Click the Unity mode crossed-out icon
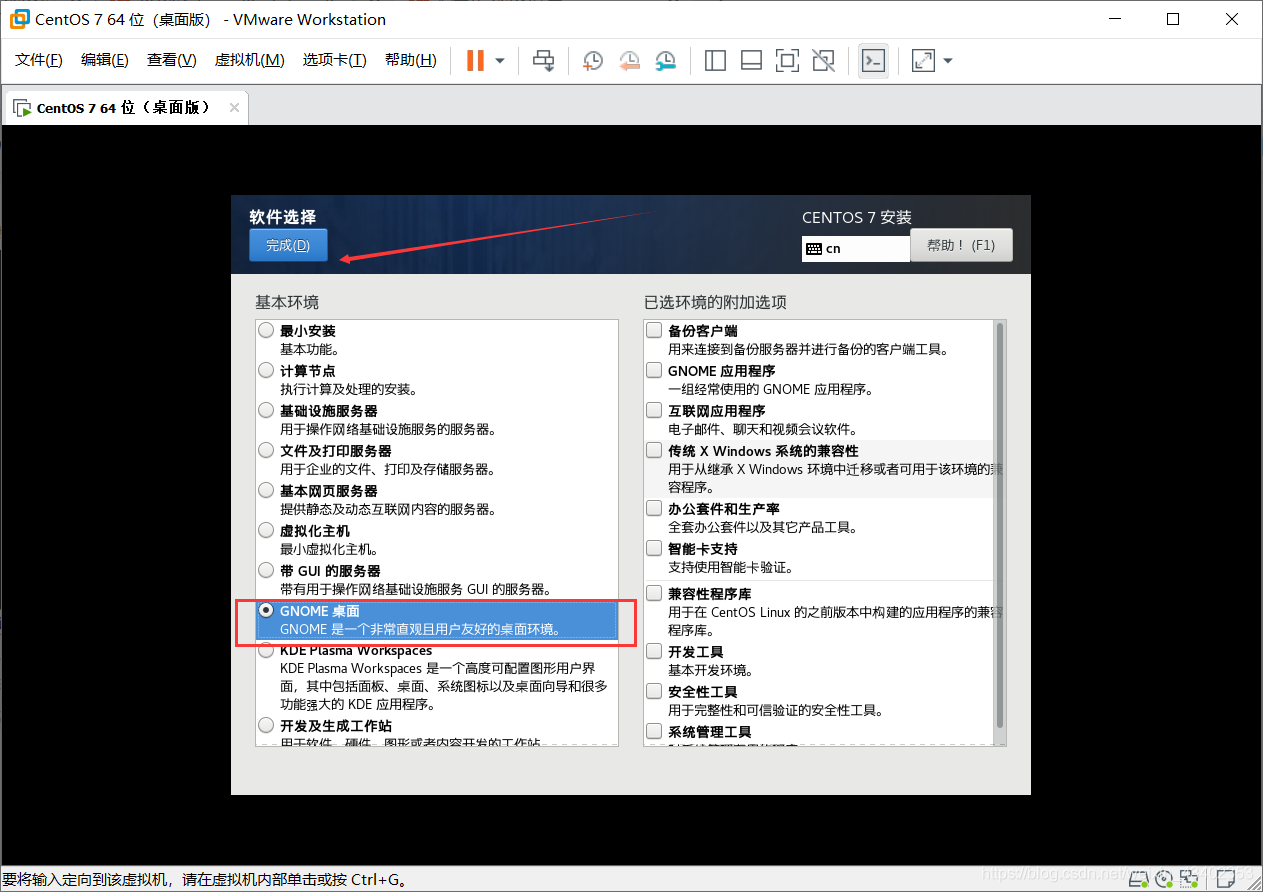 (823, 61)
